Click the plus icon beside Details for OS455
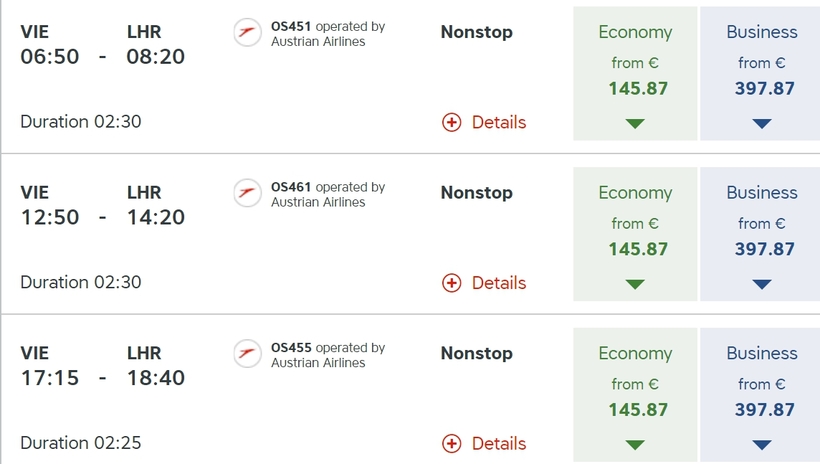The height and width of the screenshot is (464, 820). click(x=452, y=444)
